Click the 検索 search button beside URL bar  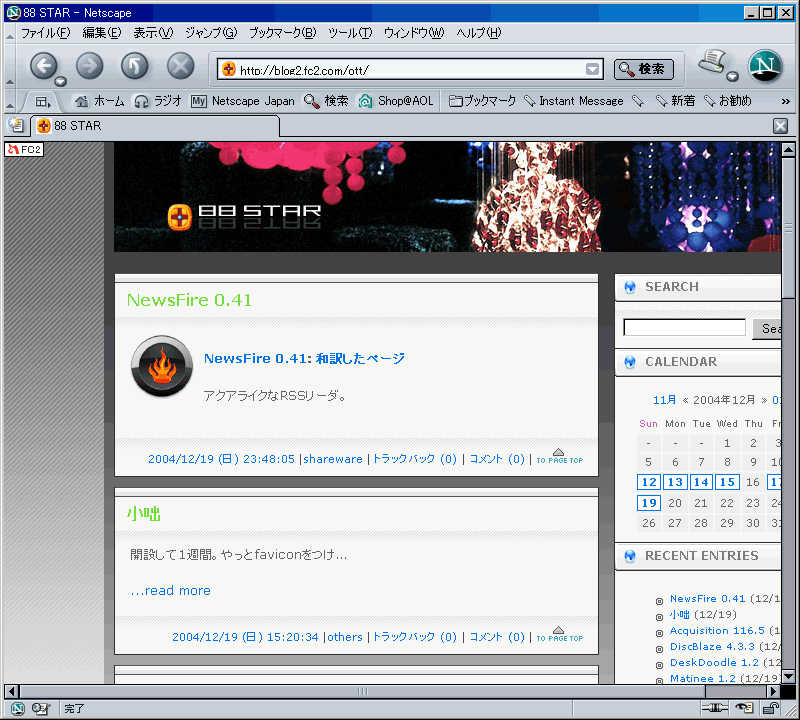644,69
